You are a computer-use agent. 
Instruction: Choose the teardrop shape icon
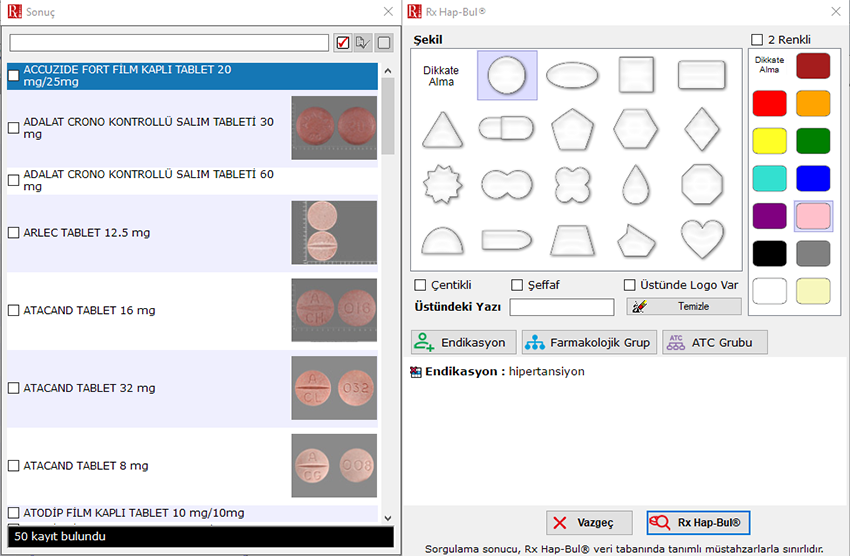(x=636, y=184)
